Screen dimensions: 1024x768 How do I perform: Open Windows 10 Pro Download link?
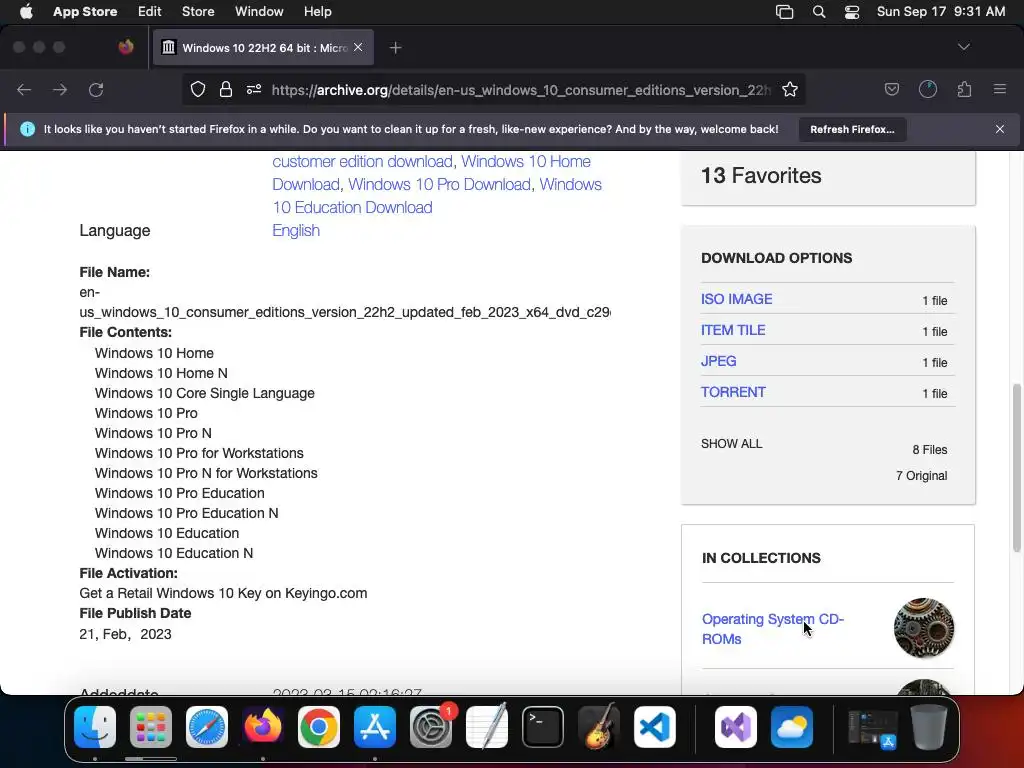[x=440, y=184]
